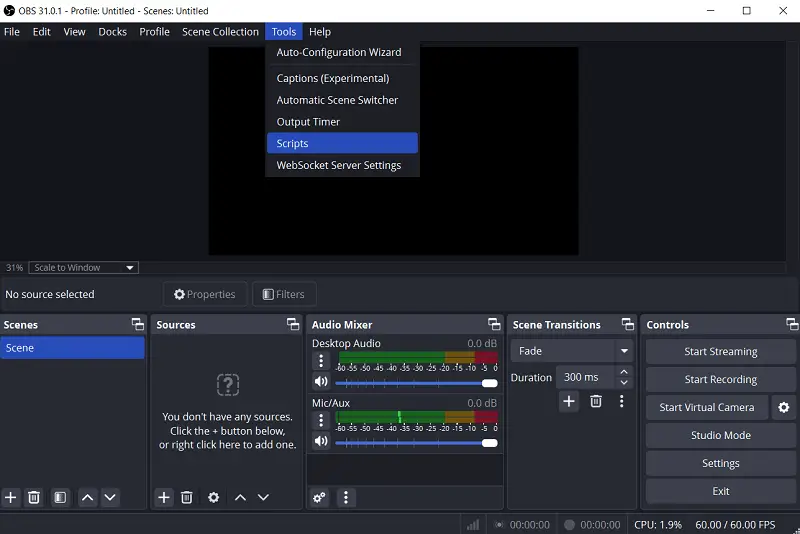
Task: Open the Profile menu
Action: pyautogui.click(x=154, y=32)
